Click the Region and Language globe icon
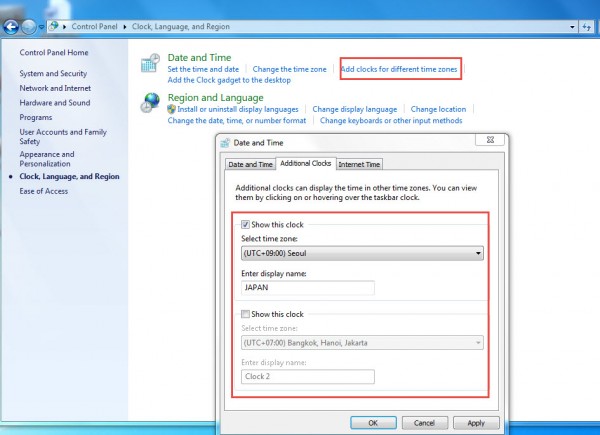This screenshot has height=435, width=600. point(150,103)
